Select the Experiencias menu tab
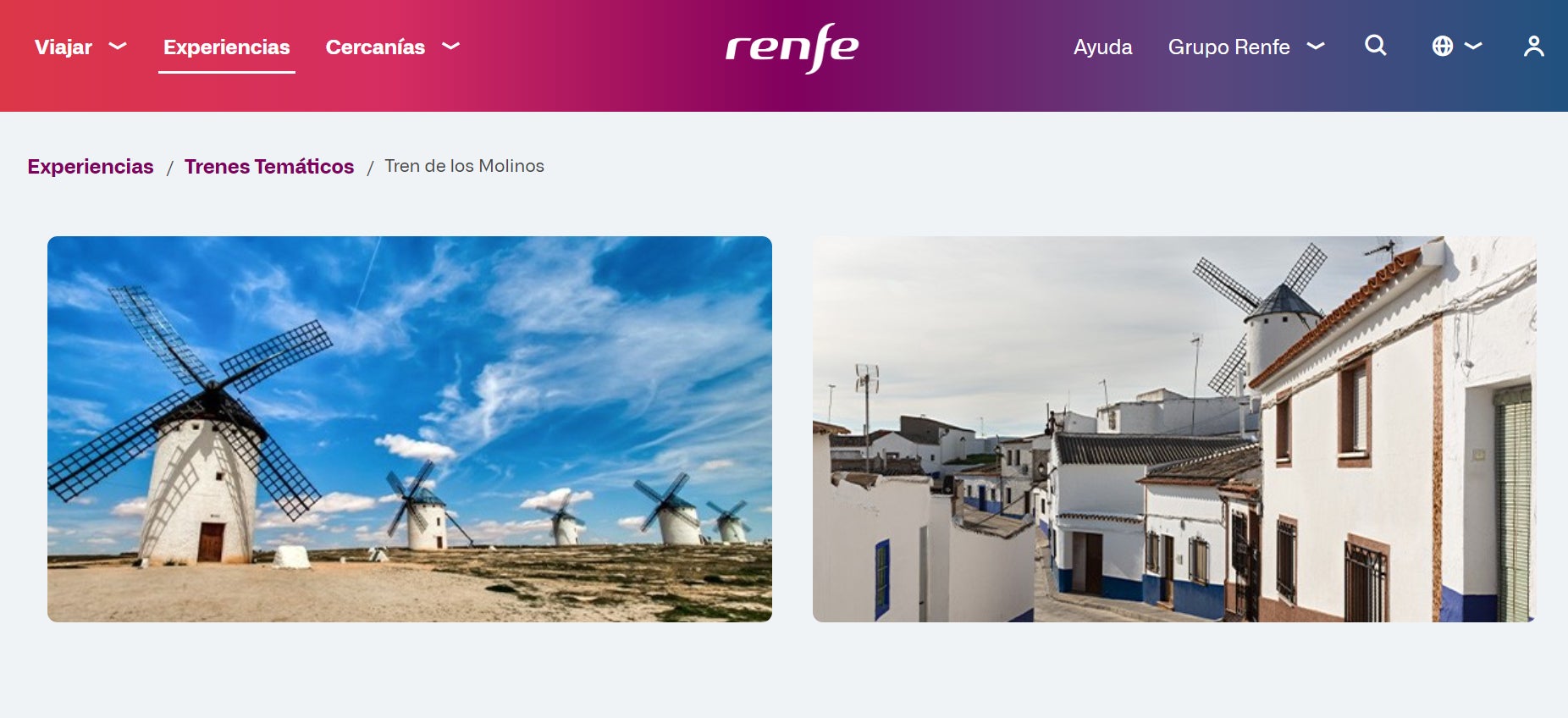 tap(227, 47)
